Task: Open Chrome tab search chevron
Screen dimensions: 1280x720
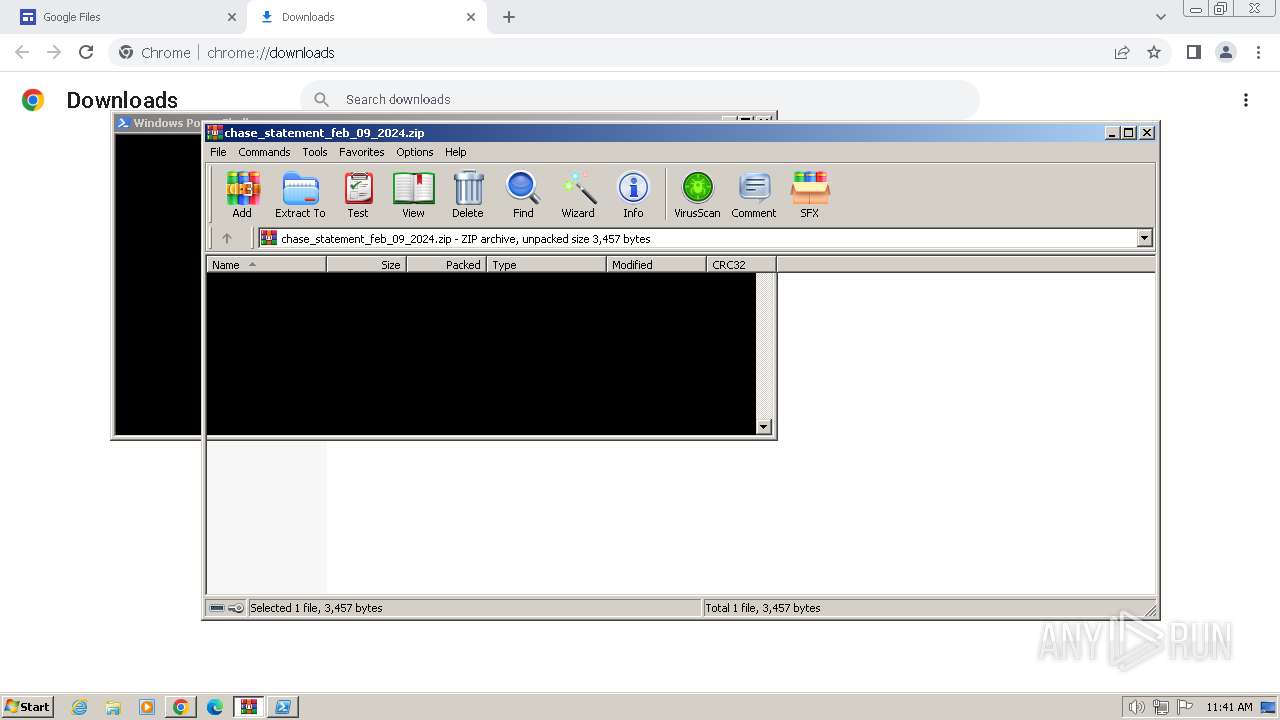Action: pos(1161,17)
